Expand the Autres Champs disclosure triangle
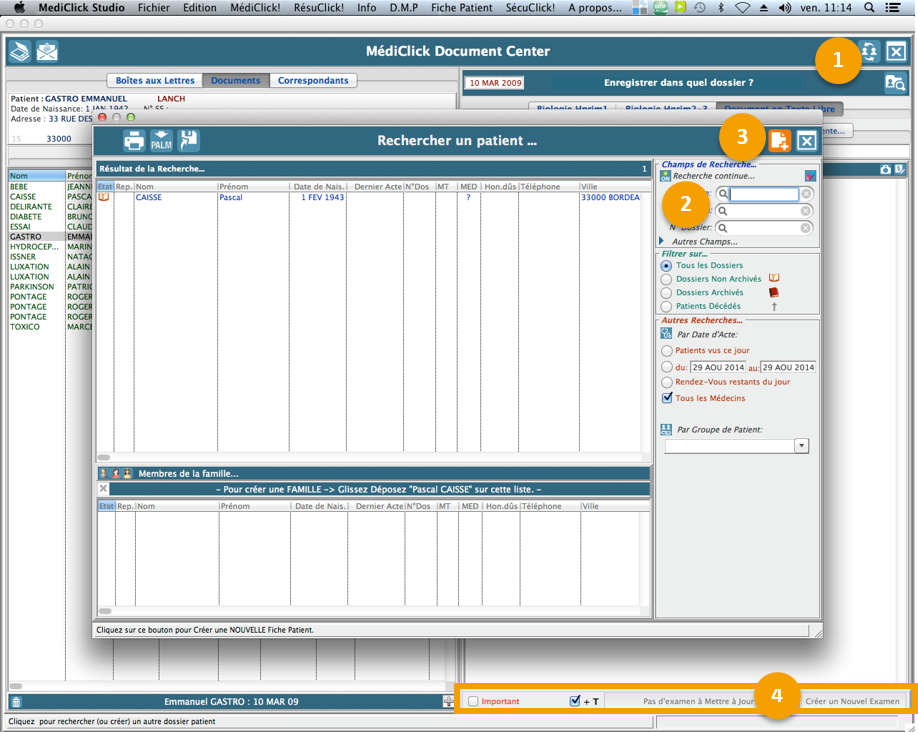Viewport: 918px width, 733px height. click(x=661, y=241)
